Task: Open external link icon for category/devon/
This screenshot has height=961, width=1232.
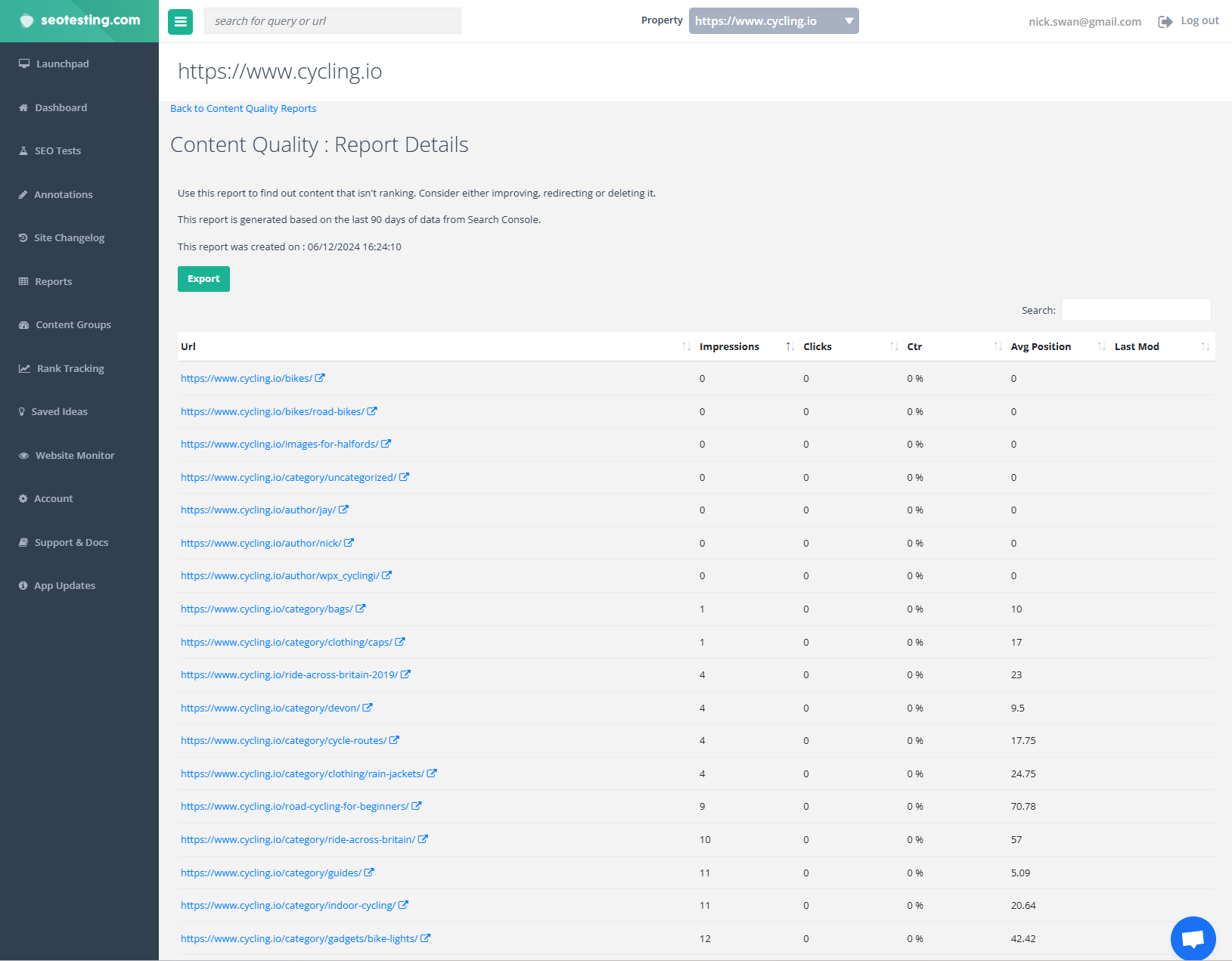Action: [x=368, y=708]
